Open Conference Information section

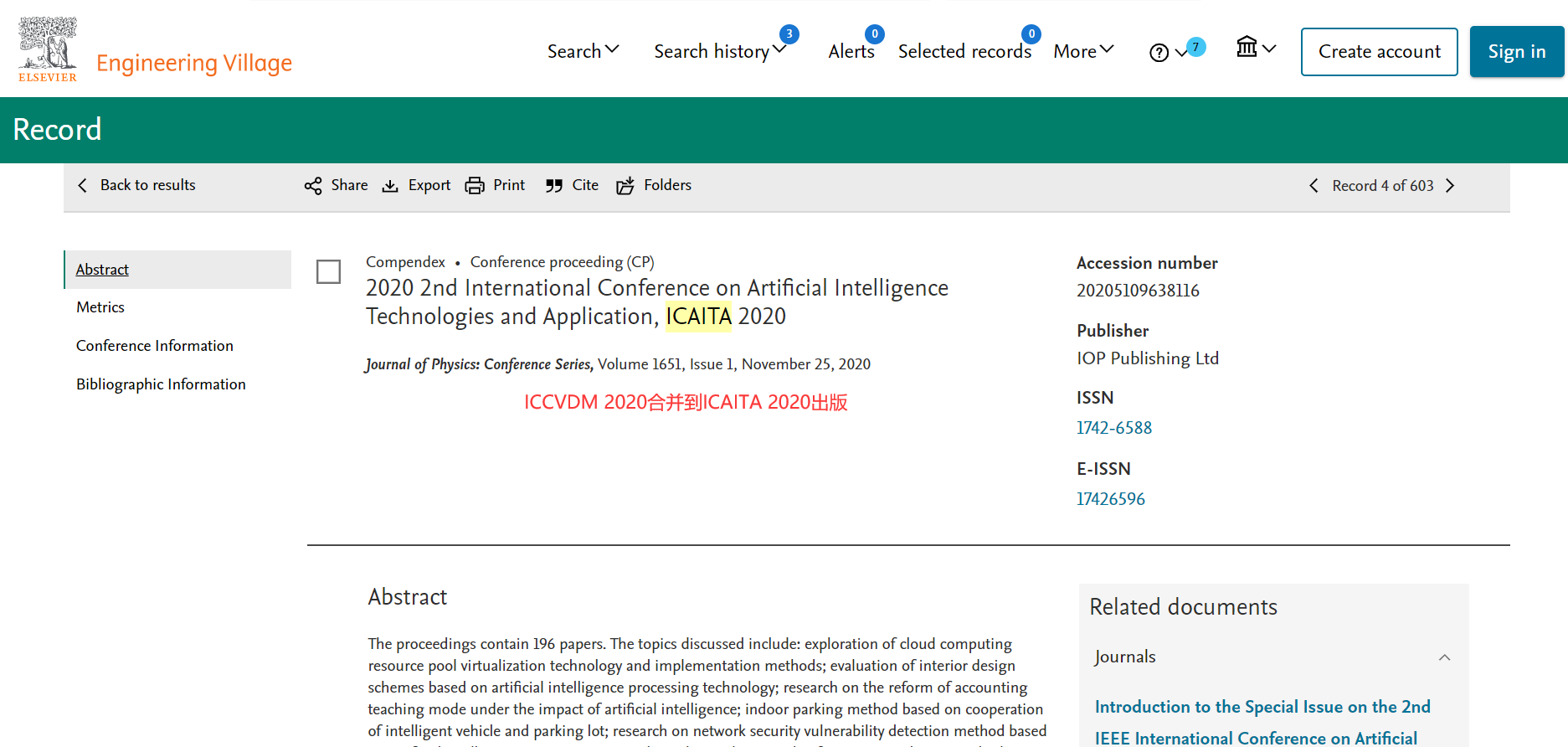point(155,346)
